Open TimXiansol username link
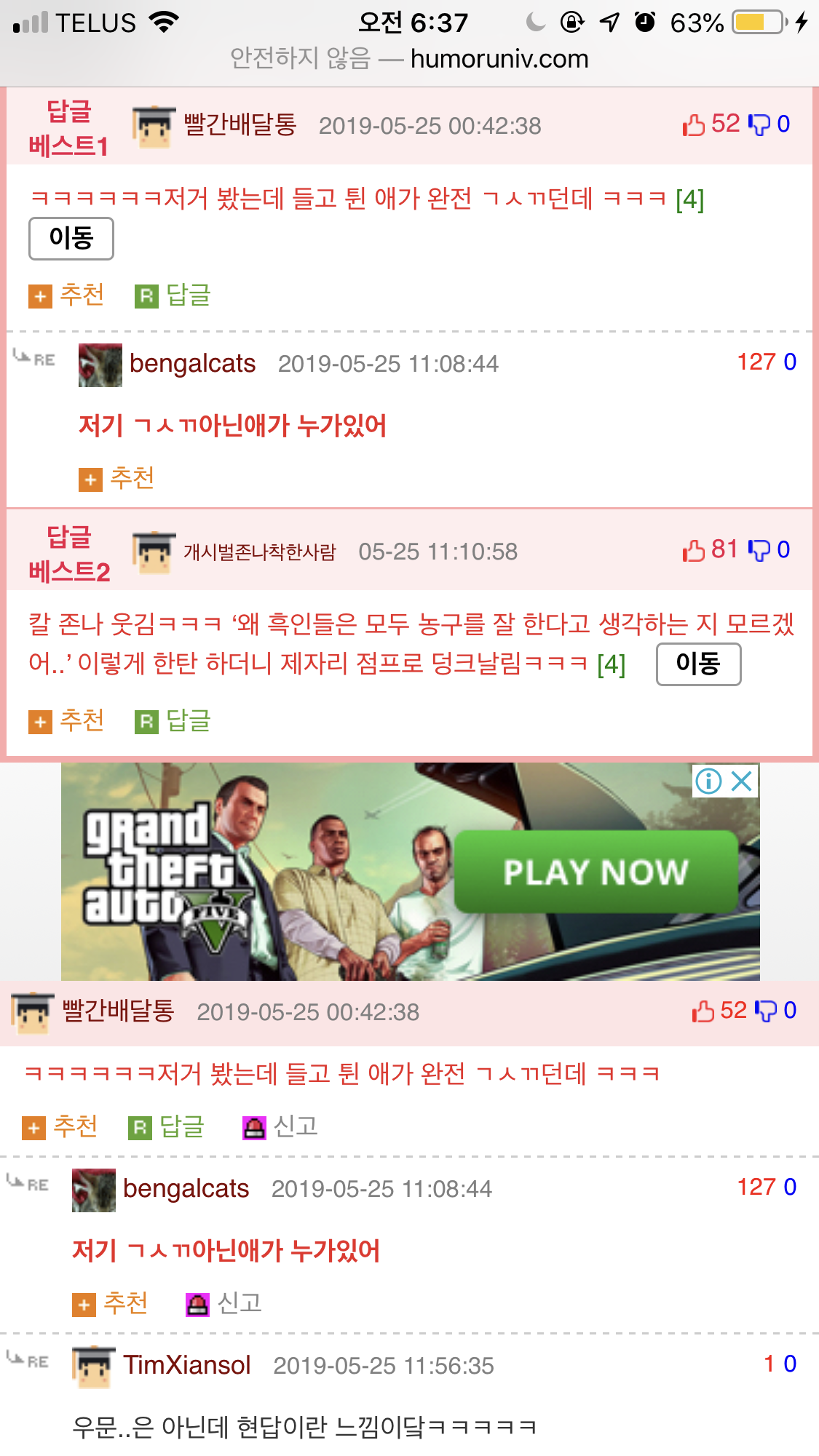819x1456 pixels. 187,1365
